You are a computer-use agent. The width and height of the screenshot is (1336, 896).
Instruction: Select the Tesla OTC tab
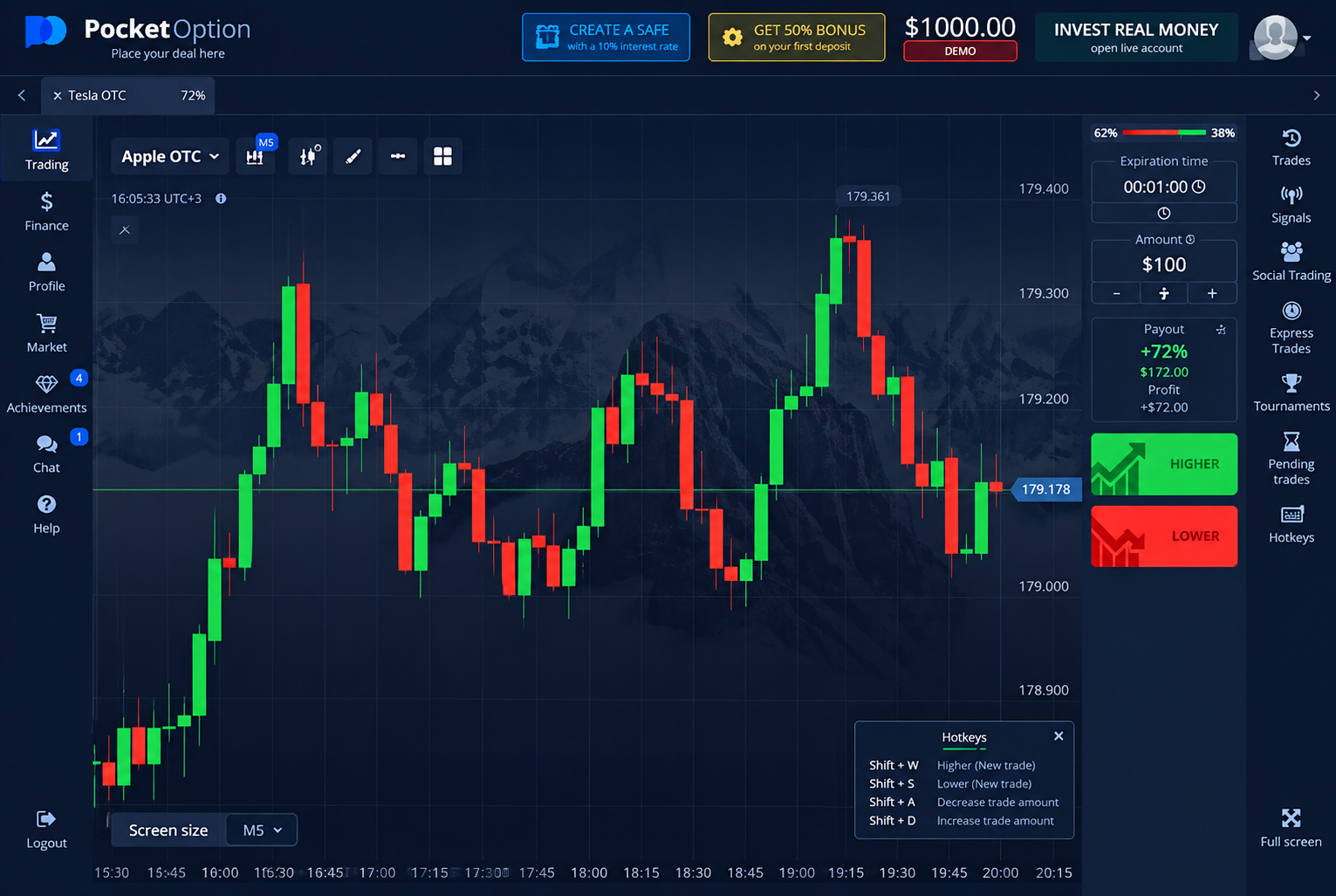pyautogui.click(x=127, y=95)
